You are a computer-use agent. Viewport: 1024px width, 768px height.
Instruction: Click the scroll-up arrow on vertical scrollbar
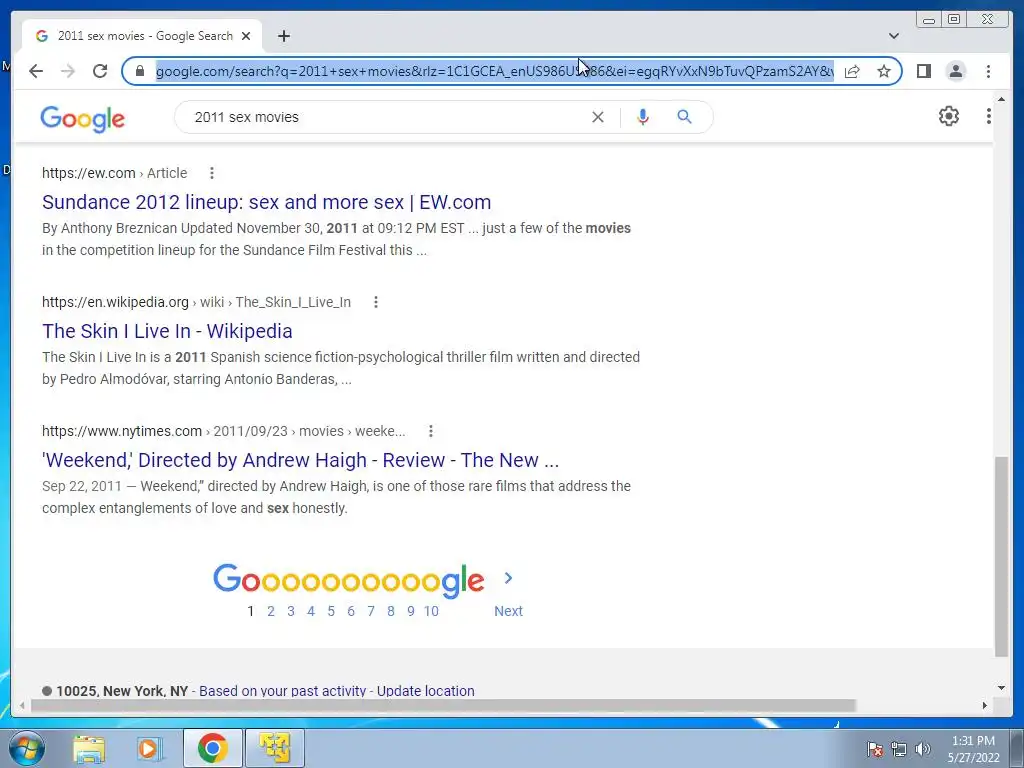(x=1001, y=99)
